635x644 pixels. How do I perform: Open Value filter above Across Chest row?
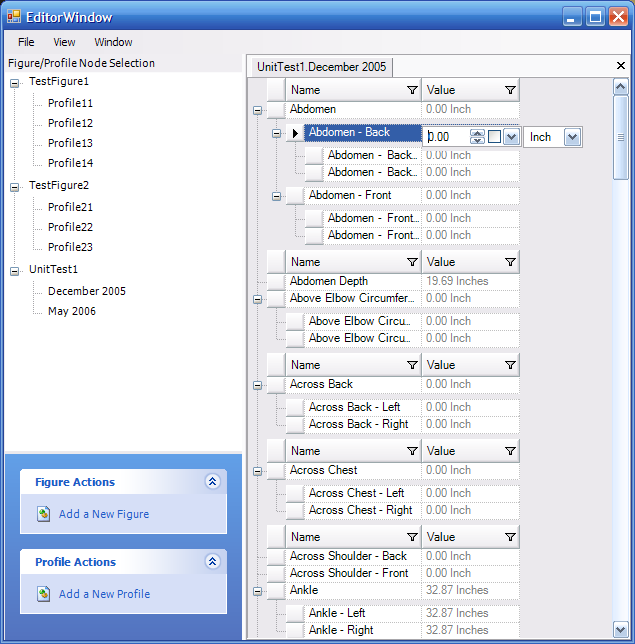click(x=510, y=451)
